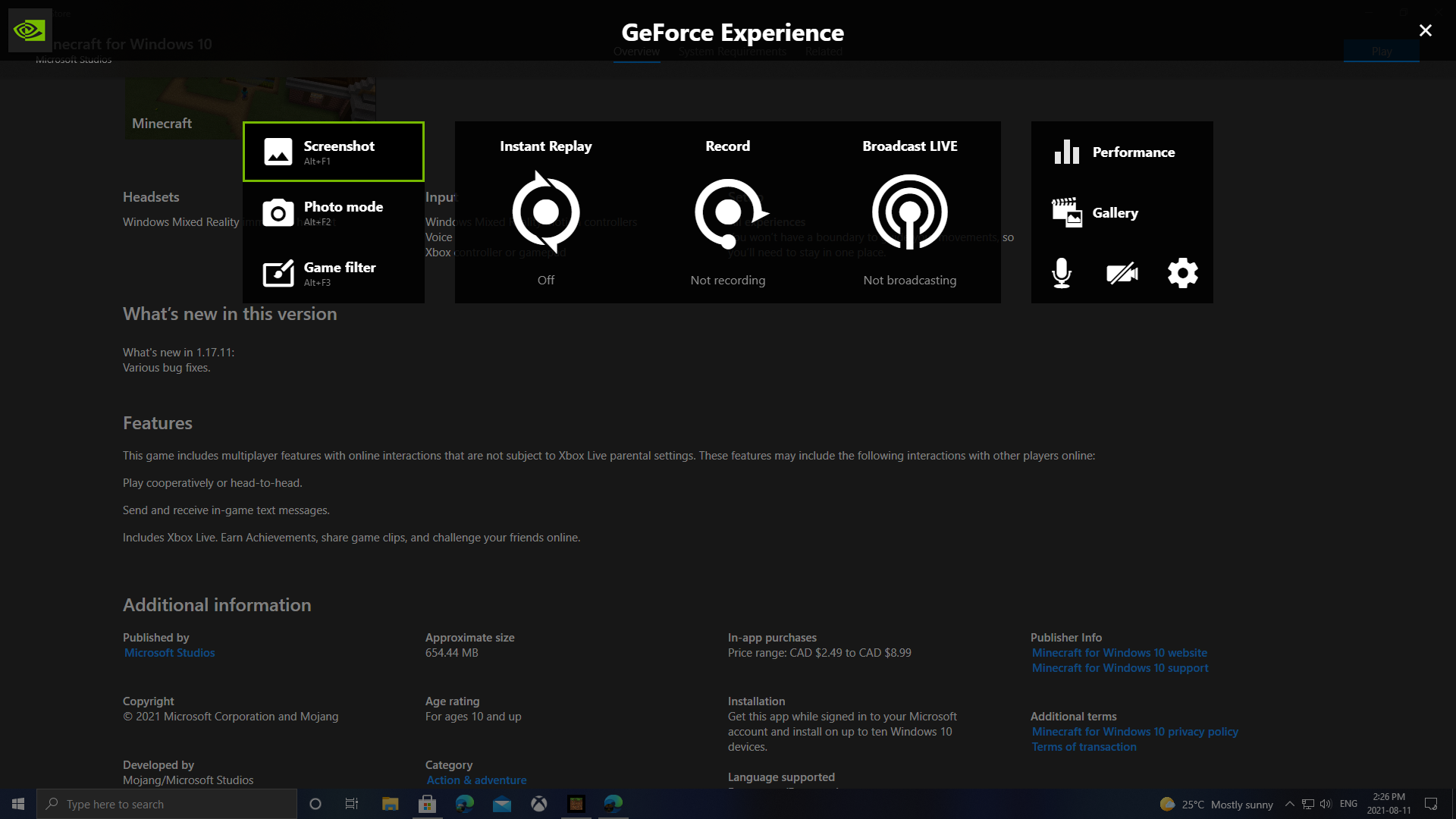Toggle the camera off icon
1456x819 pixels.
[1122, 273]
